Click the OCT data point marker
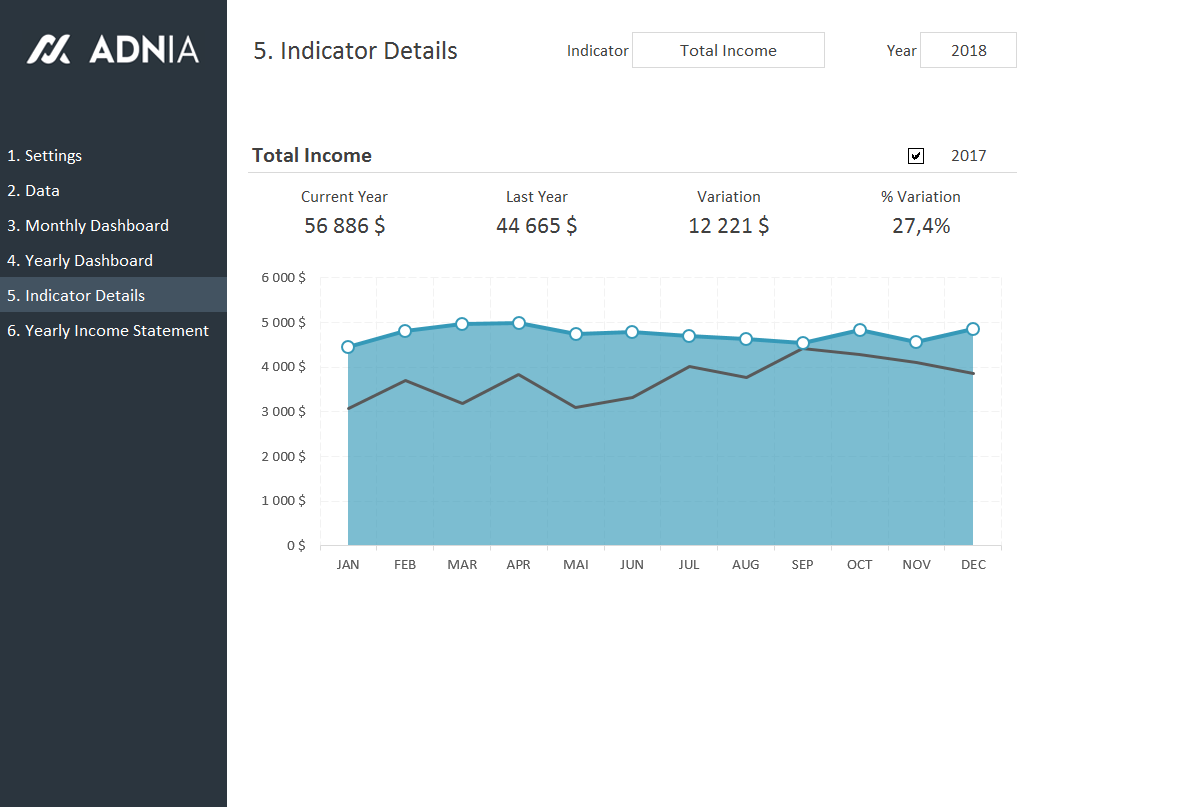 pos(860,330)
